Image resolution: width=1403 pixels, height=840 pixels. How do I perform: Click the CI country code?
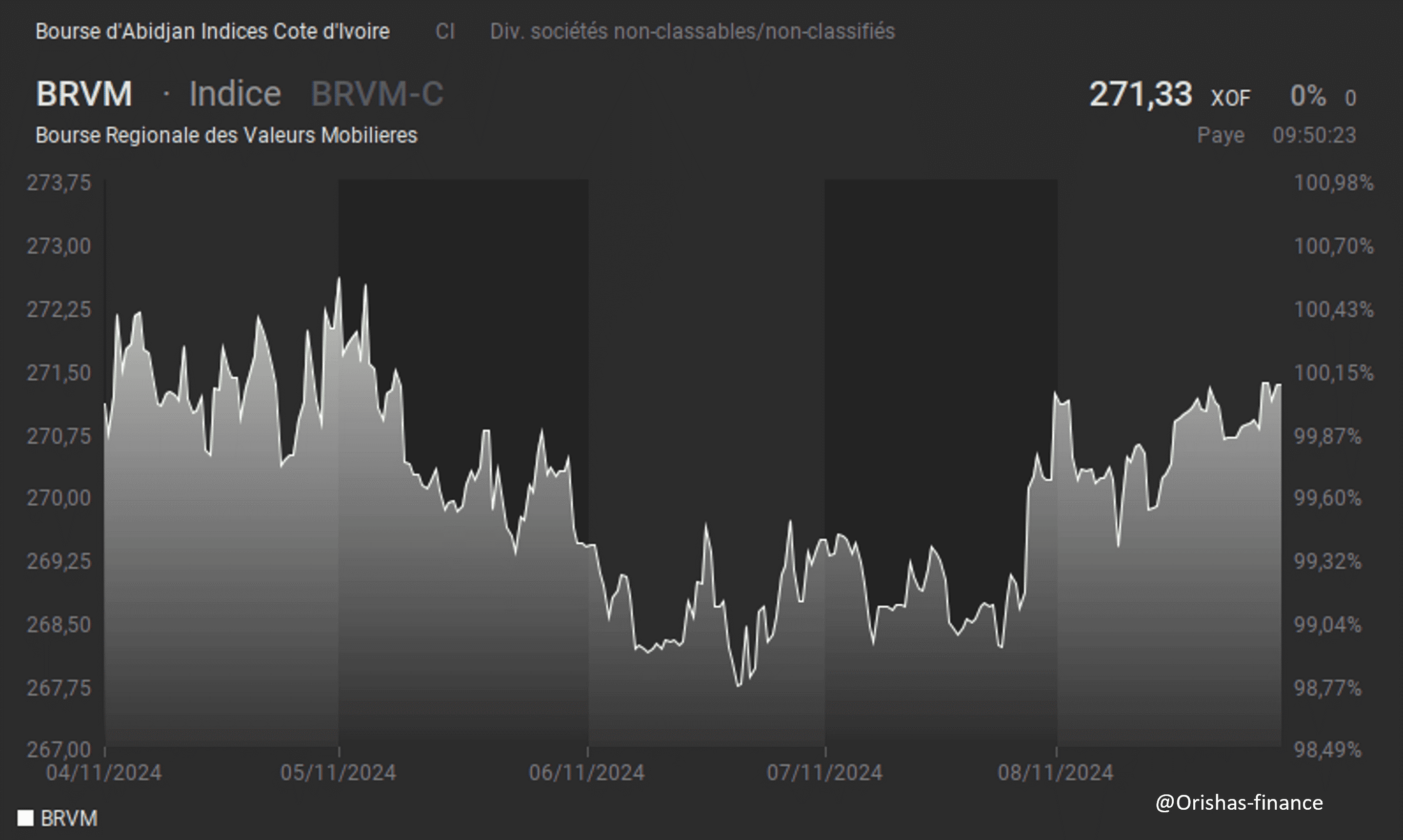pos(445,31)
